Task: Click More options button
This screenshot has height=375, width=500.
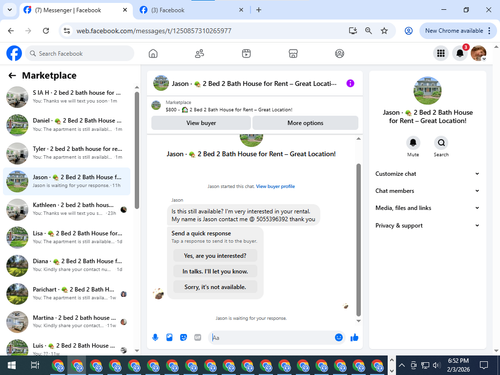Action: pos(305,123)
